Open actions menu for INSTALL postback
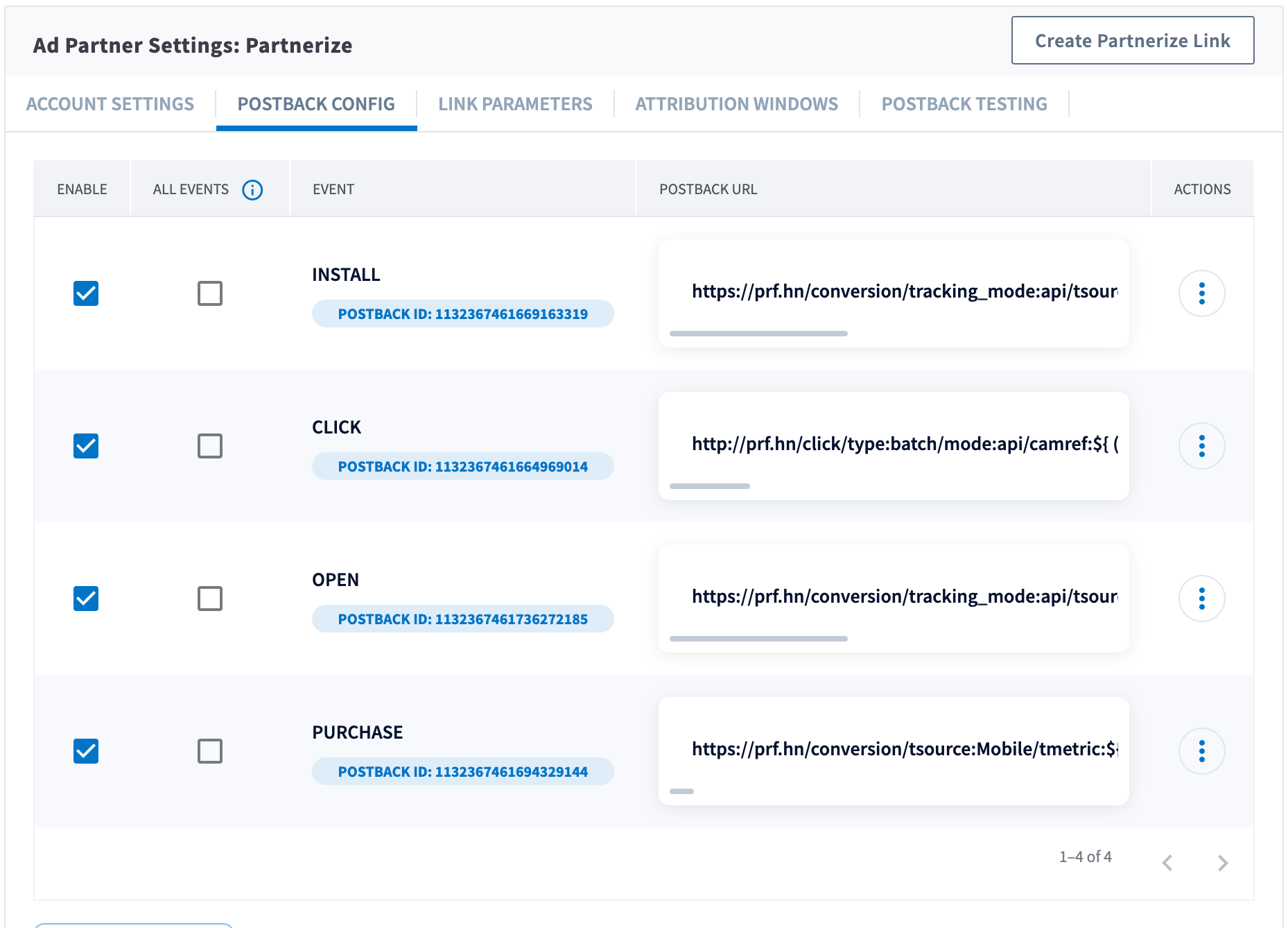The image size is (1288, 928). [x=1201, y=293]
